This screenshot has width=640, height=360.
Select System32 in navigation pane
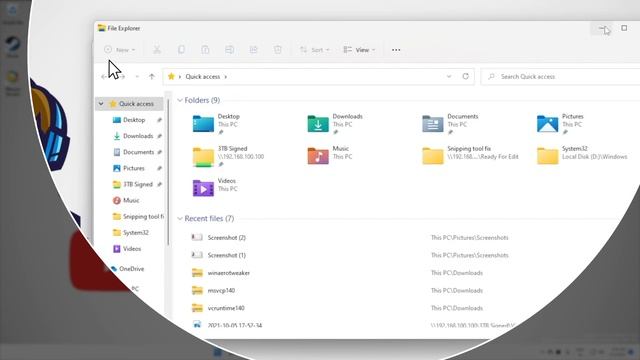pos(136,233)
